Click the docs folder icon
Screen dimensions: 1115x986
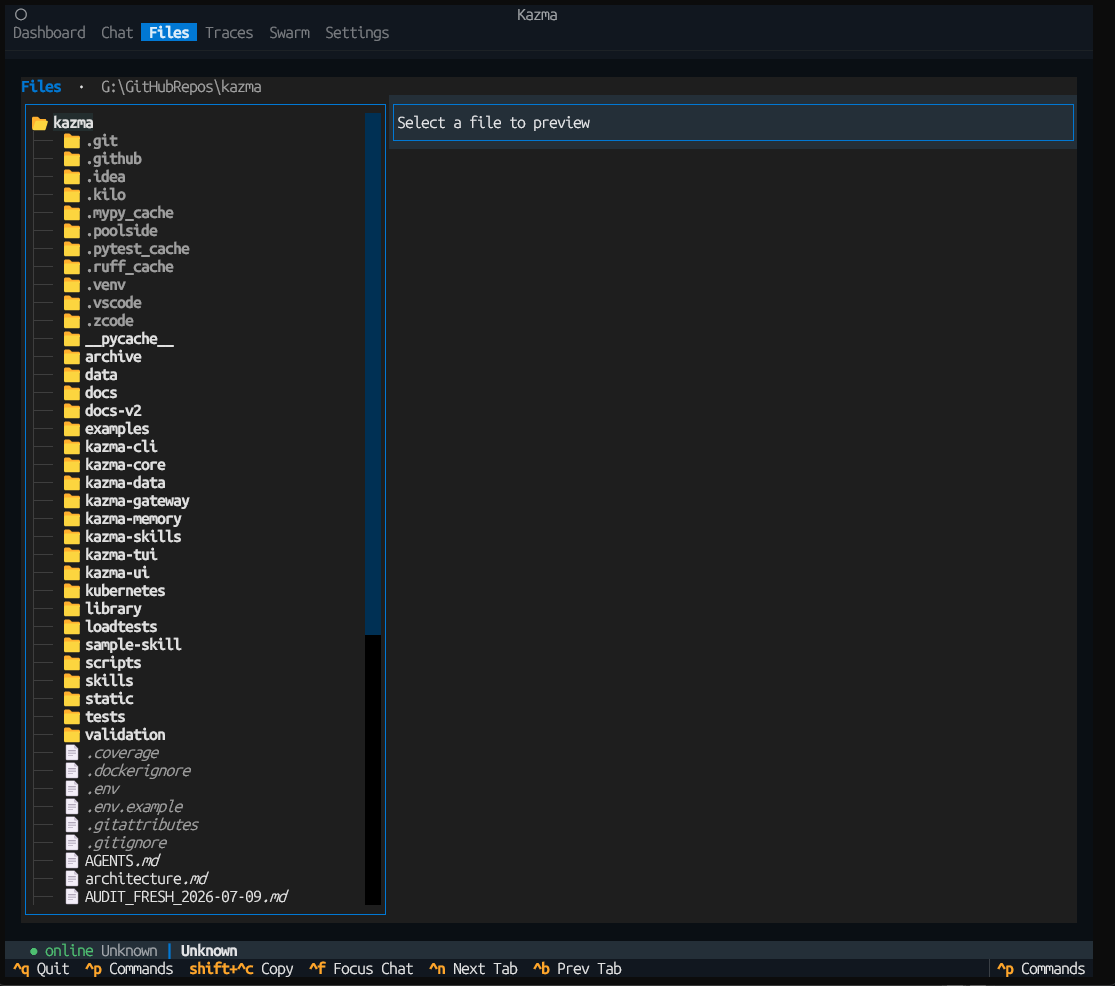[x=72, y=393]
